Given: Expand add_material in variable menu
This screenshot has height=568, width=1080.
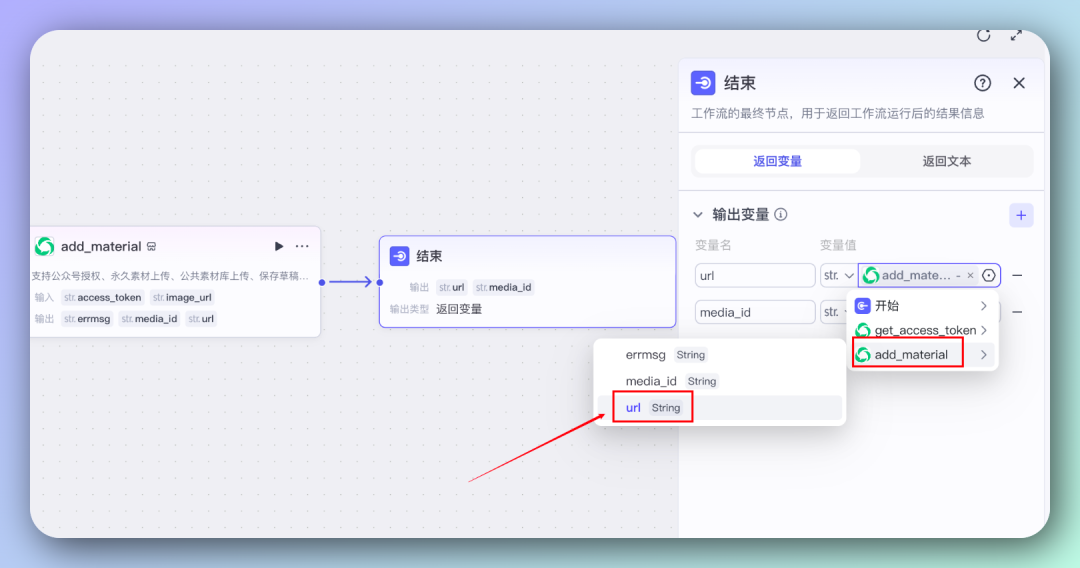Looking at the screenshot, I should tap(922, 355).
